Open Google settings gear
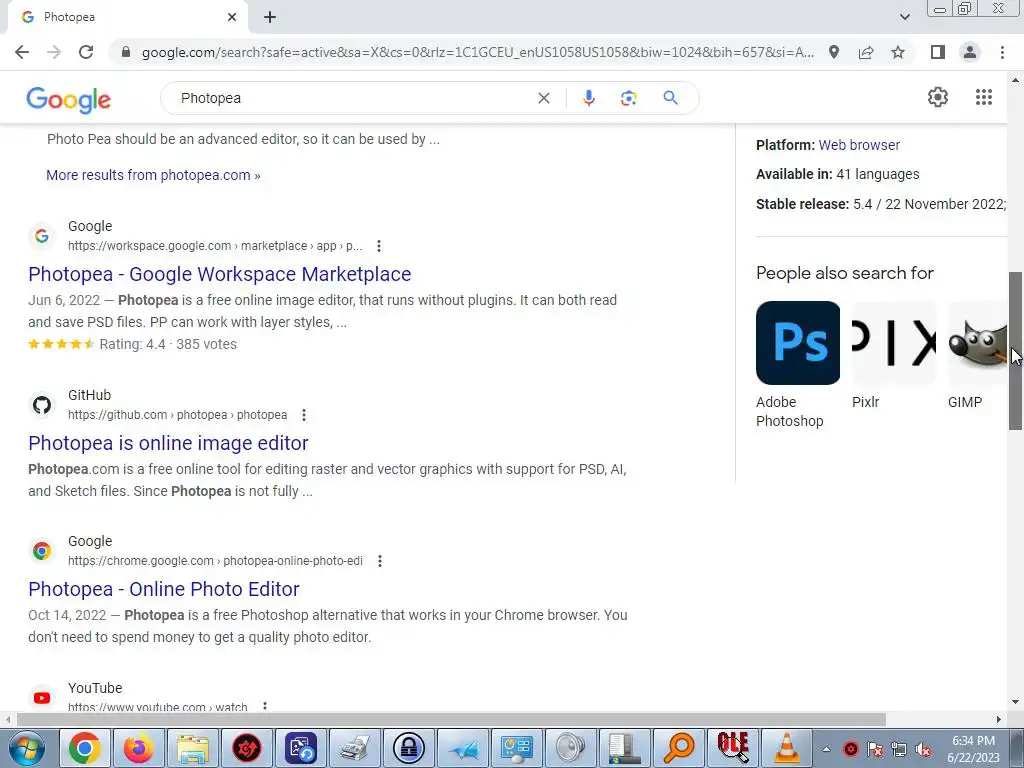This screenshot has height=768, width=1024. coord(938,97)
